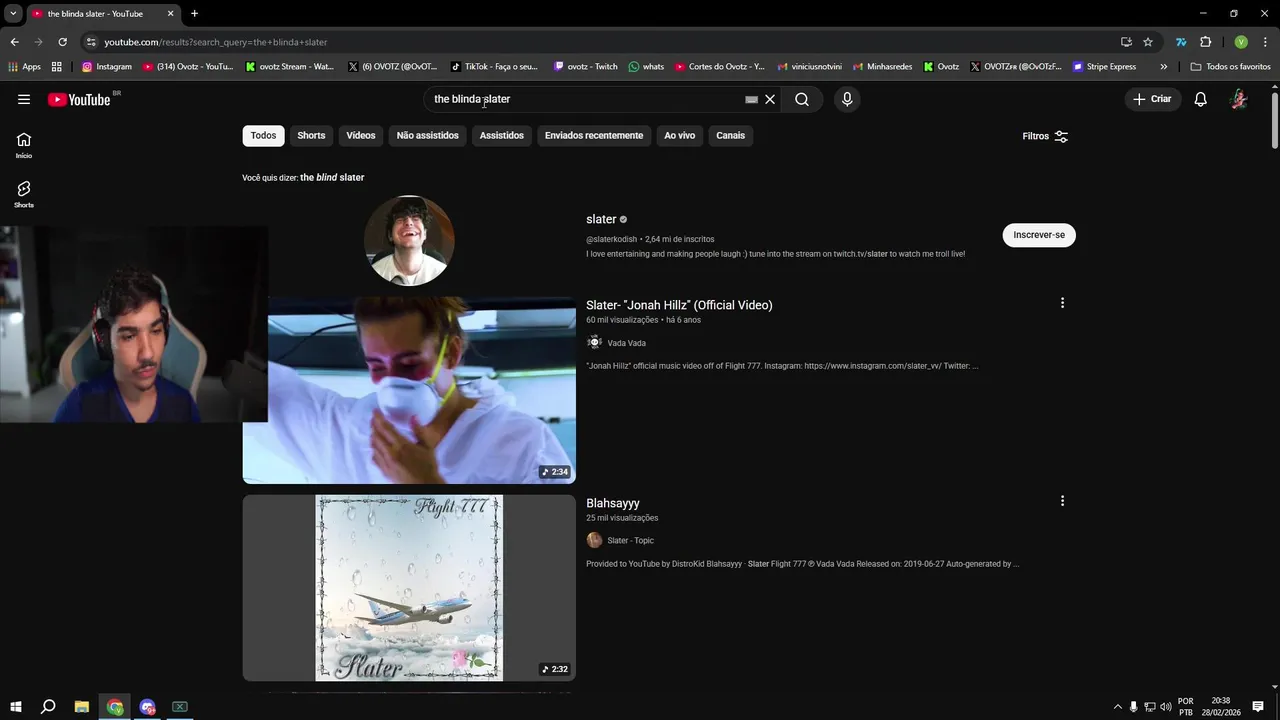Select the Canais filter chip
Viewport: 1280px width, 720px height.
(731, 136)
